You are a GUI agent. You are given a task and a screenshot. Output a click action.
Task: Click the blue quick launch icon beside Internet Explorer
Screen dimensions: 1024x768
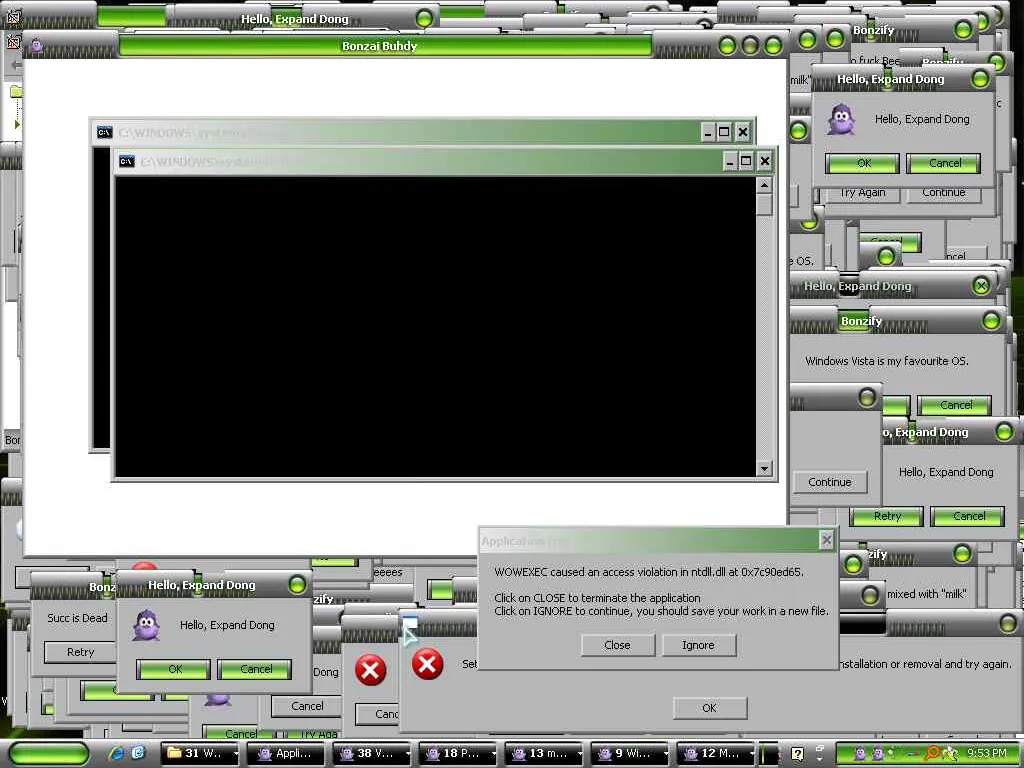pos(138,753)
